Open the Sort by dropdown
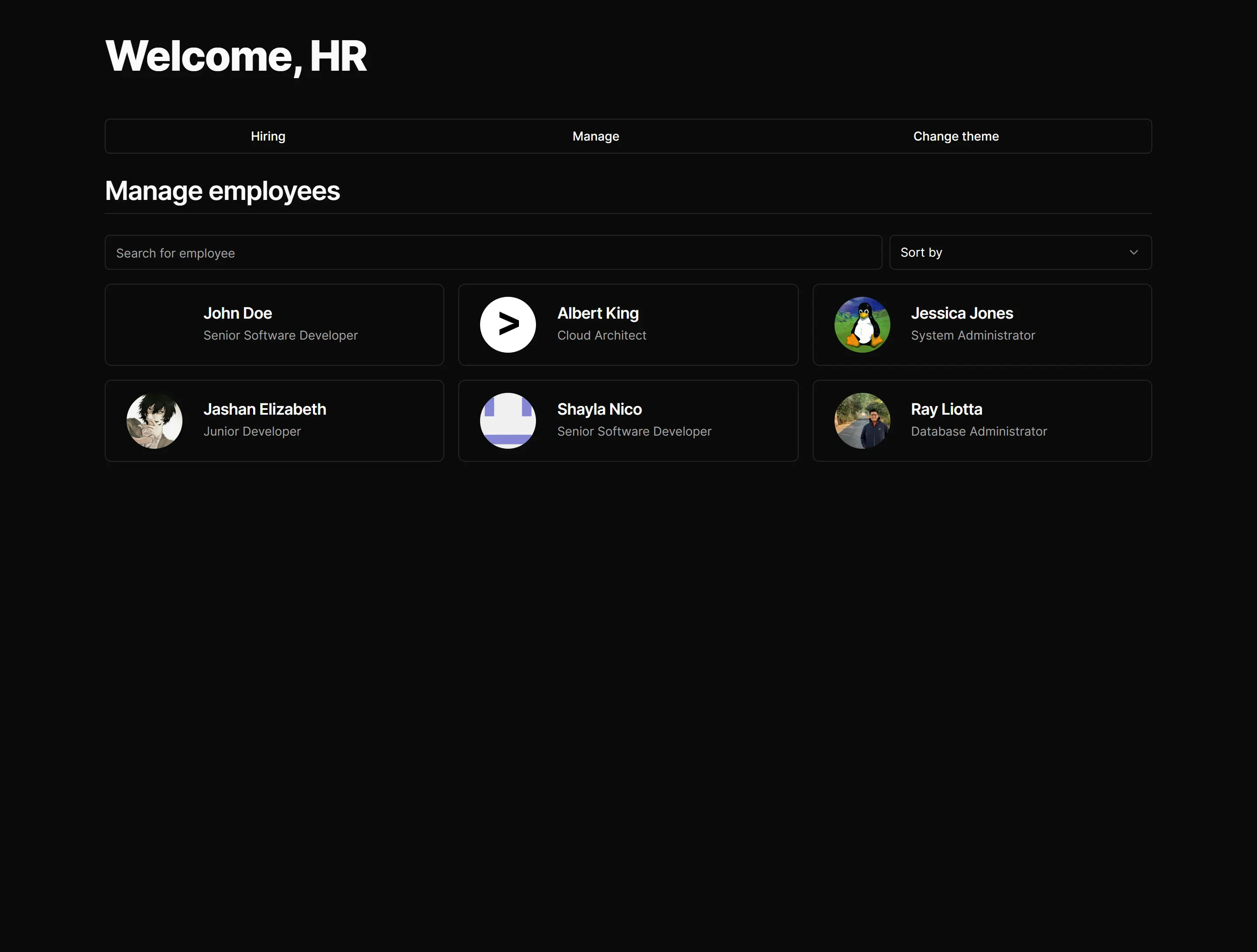 tap(1020, 252)
